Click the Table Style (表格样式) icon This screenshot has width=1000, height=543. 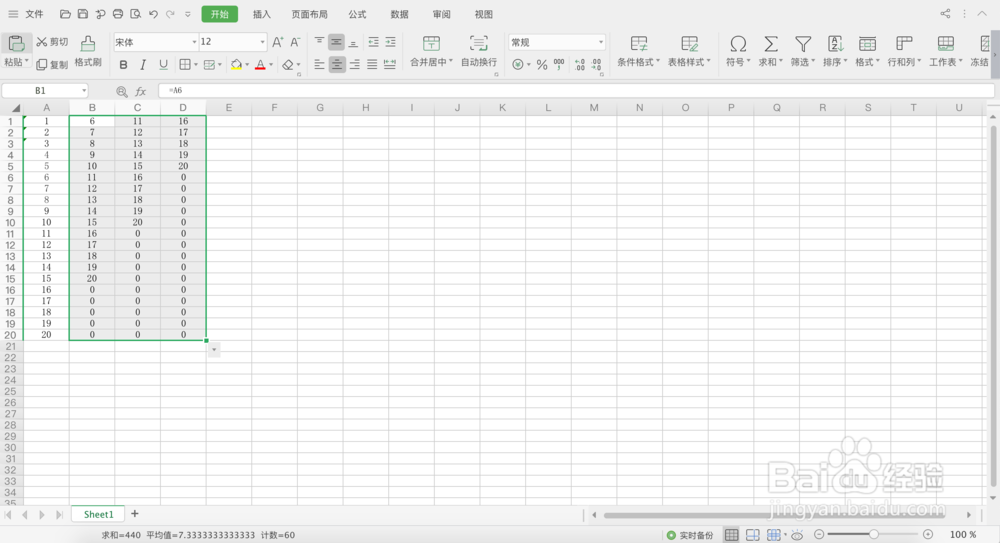689,43
